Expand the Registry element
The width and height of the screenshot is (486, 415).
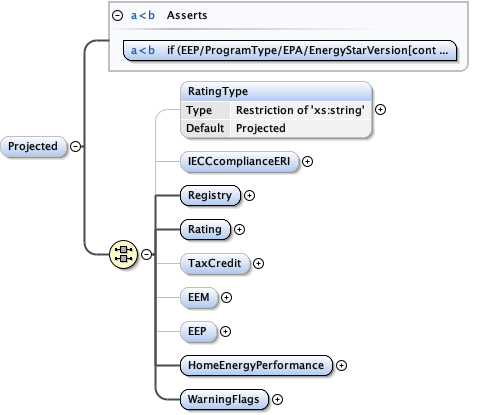249,196
